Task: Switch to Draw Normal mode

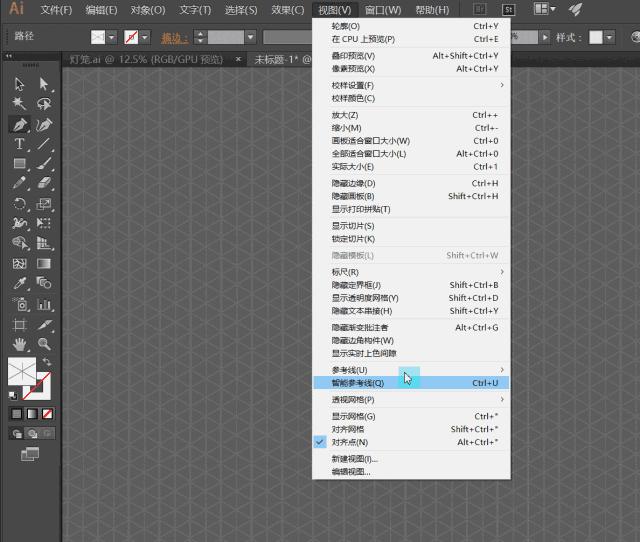Action: pos(17,433)
